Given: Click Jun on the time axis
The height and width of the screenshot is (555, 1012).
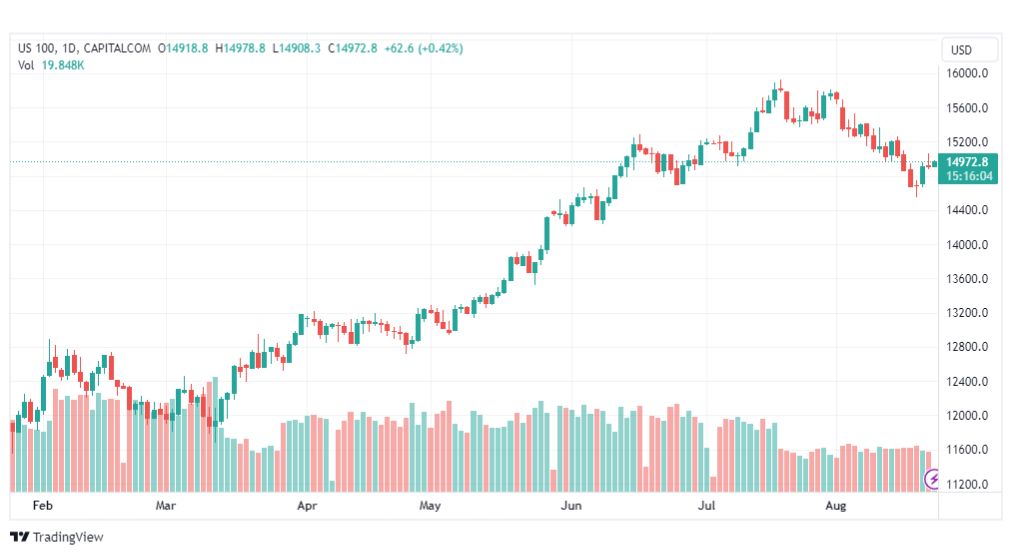Looking at the screenshot, I should [572, 506].
